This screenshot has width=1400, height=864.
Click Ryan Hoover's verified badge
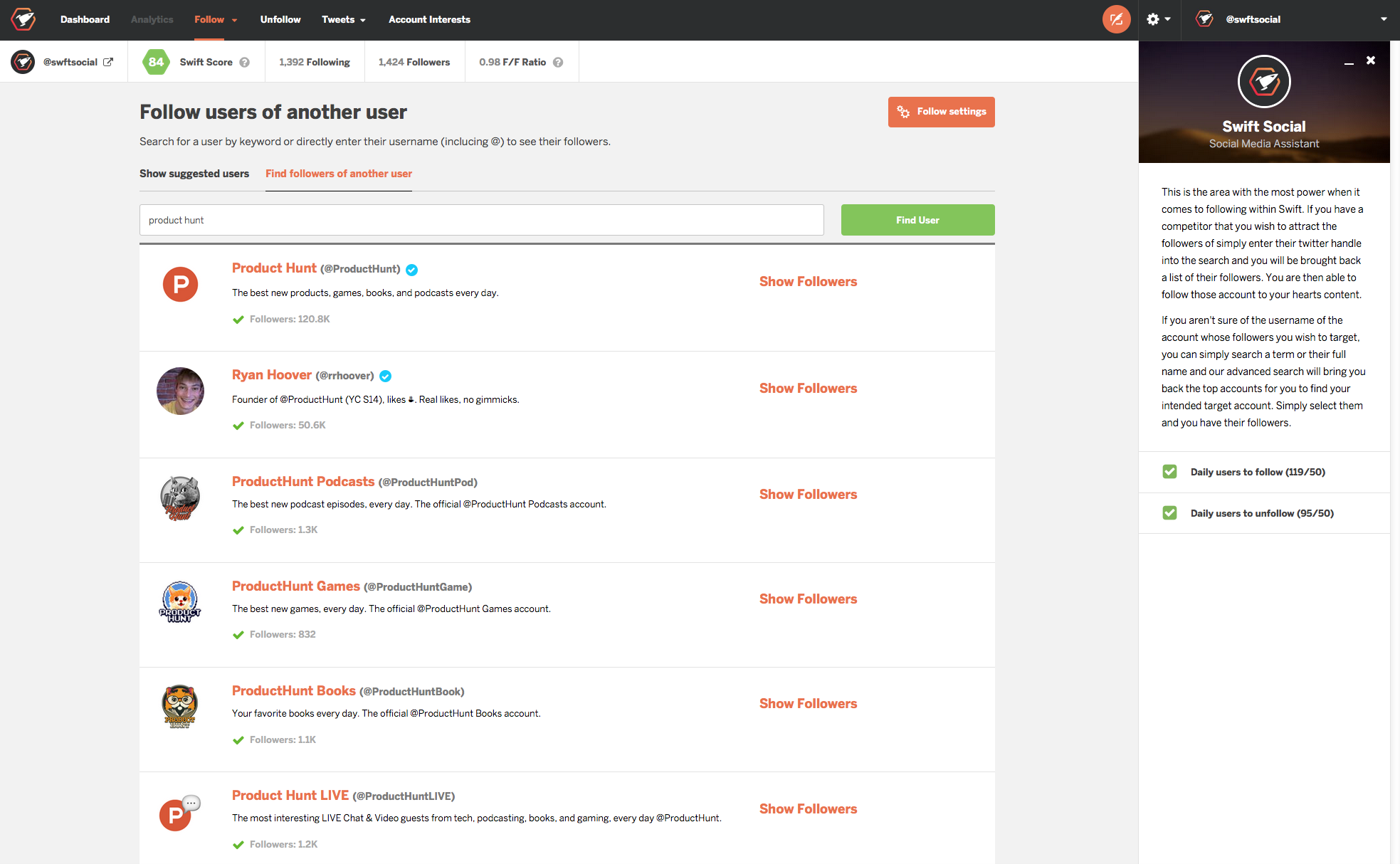pos(385,376)
